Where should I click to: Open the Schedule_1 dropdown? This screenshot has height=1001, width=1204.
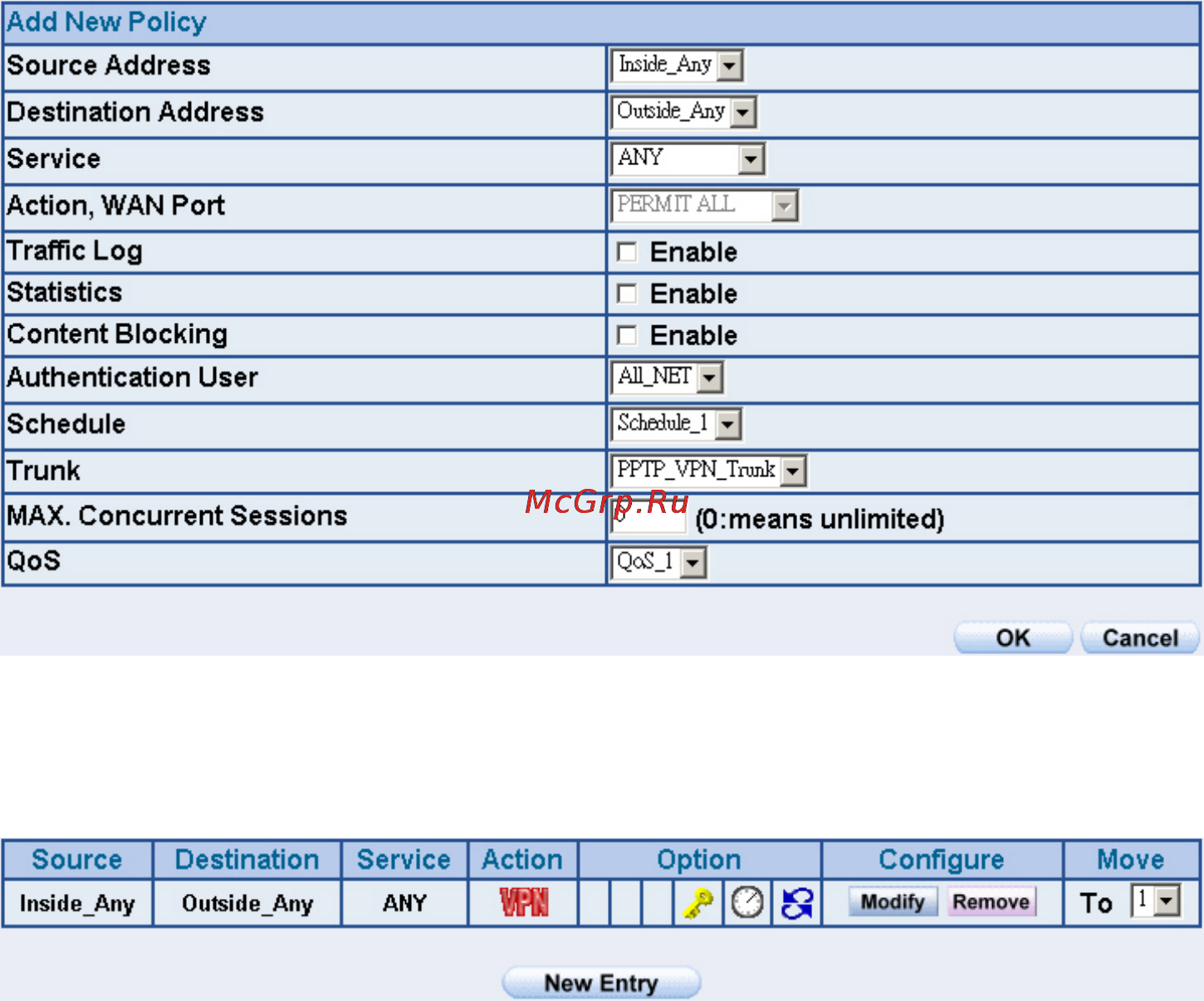tap(676, 424)
